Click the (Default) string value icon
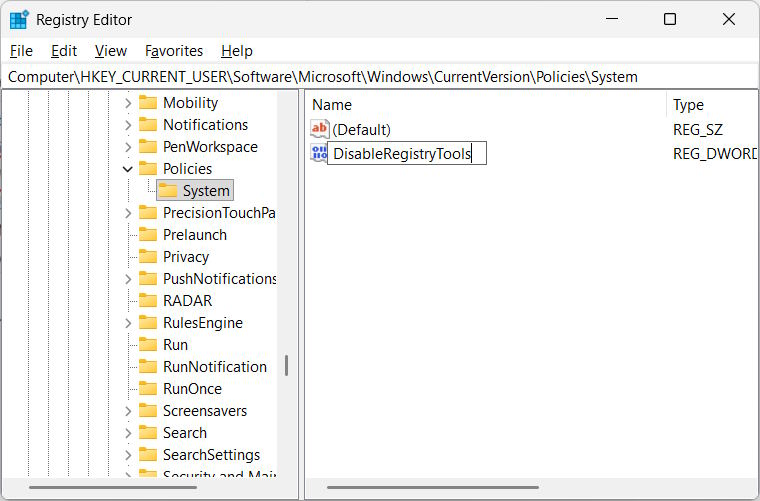This screenshot has width=760, height=501. (320, 129)
